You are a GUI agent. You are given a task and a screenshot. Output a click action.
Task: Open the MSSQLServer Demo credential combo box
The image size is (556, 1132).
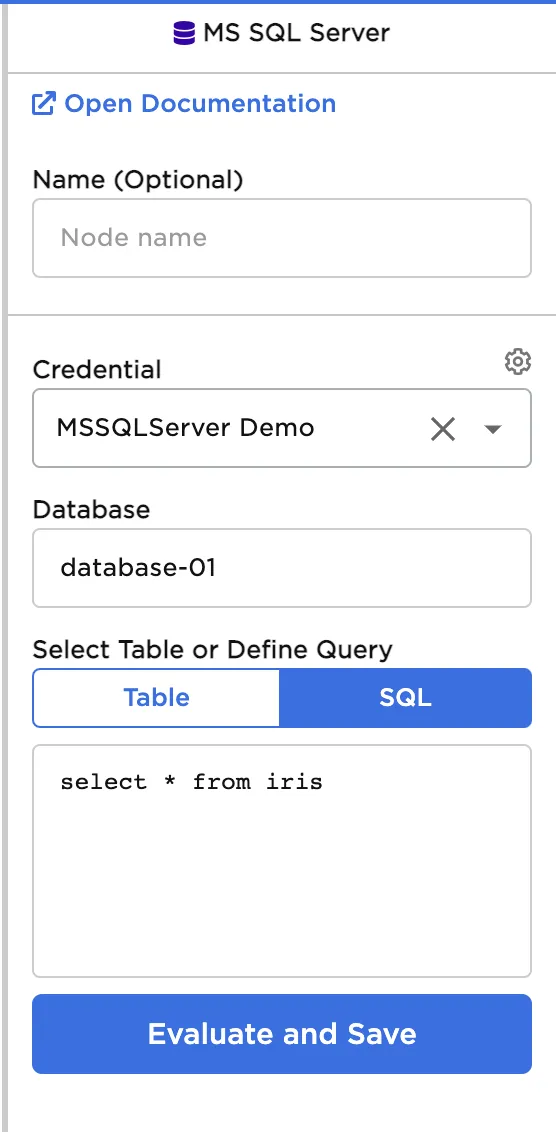[282, 428]
